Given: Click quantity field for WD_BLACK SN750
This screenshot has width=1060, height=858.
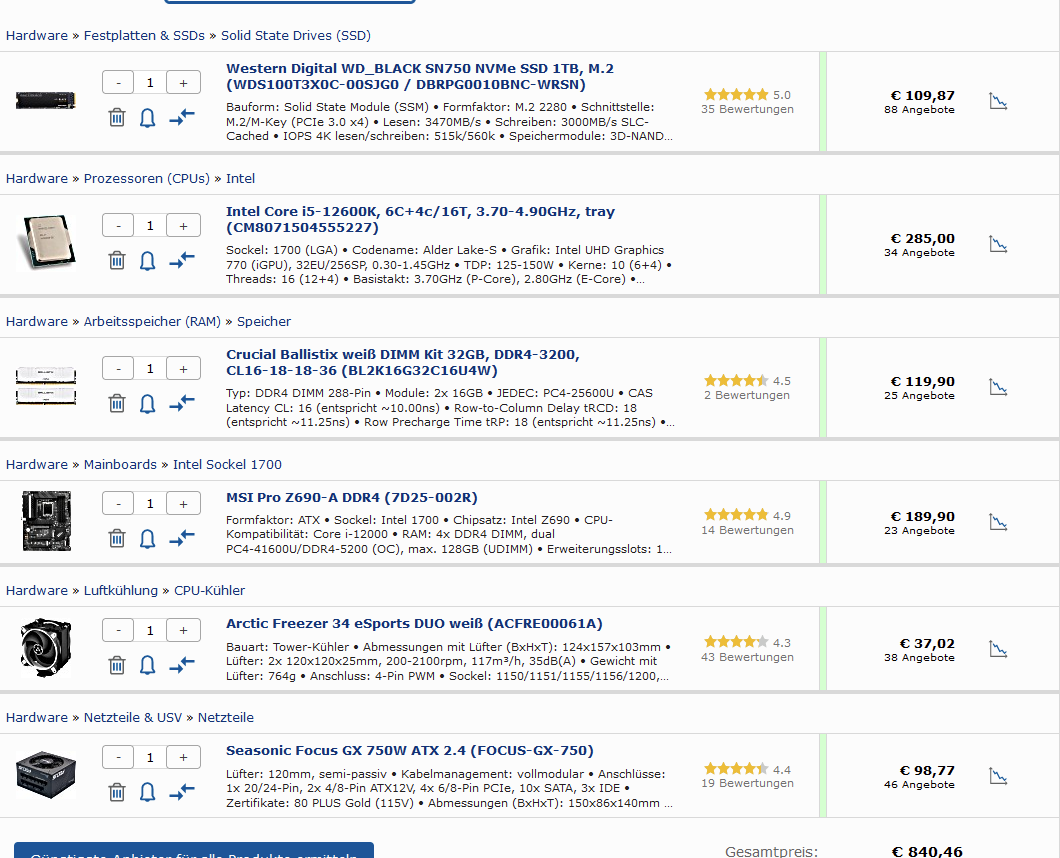Looking at the screenshot, I should click(x=150, y=82).
